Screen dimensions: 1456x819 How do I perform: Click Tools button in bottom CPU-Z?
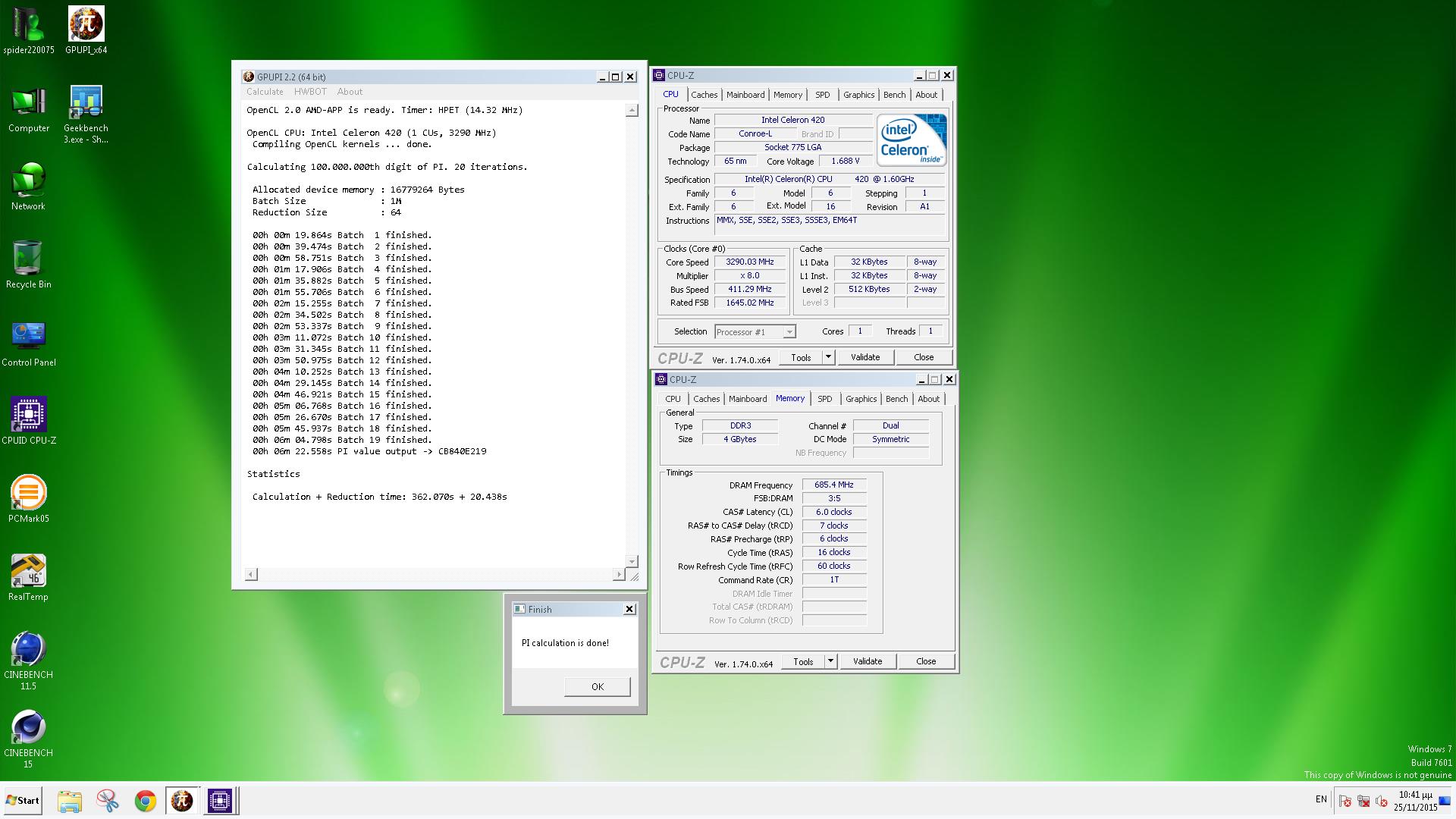[x=803, y=661]
